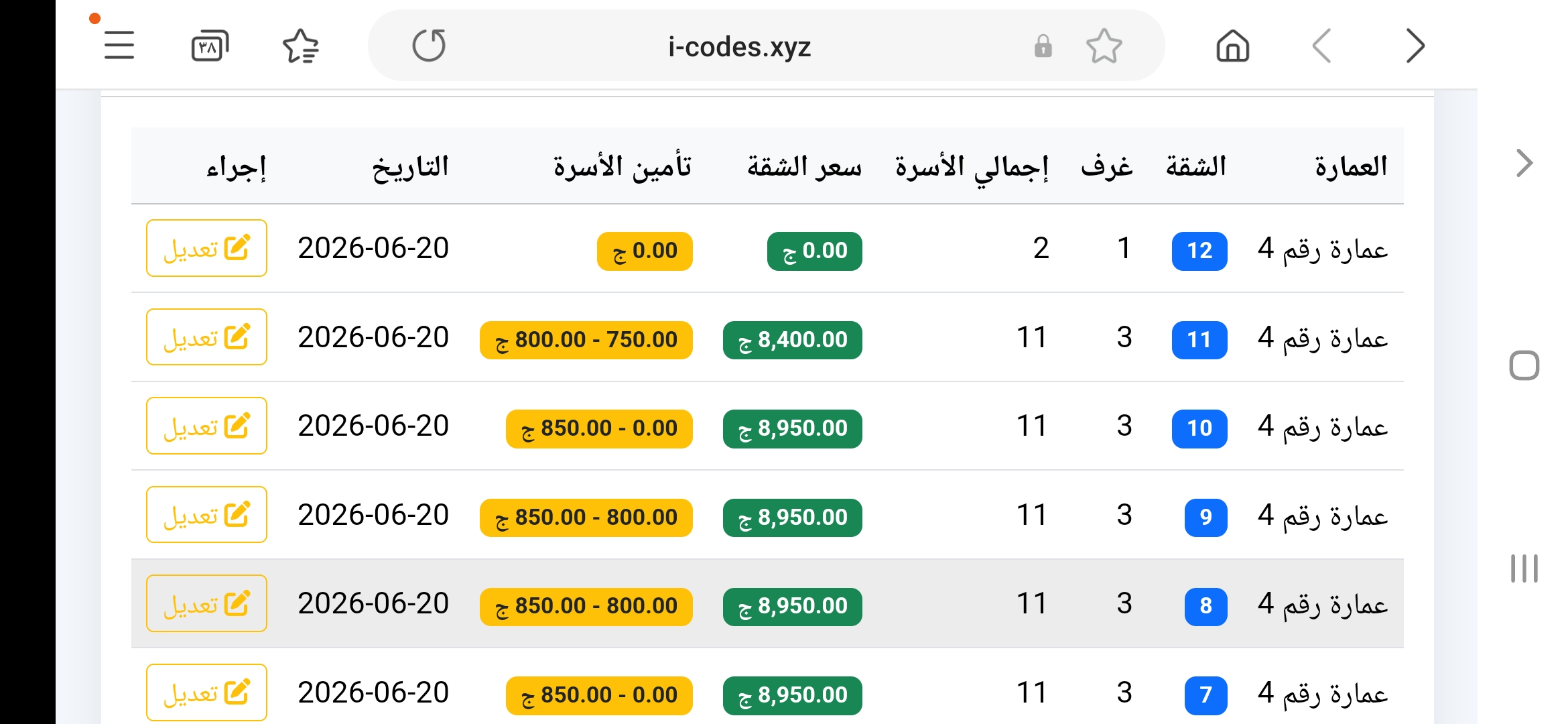The height and width of the screenshot is (724, 1568).
Task: Open the tabs switcher showing 38 tabs
Action: click(x=210, y=46)
